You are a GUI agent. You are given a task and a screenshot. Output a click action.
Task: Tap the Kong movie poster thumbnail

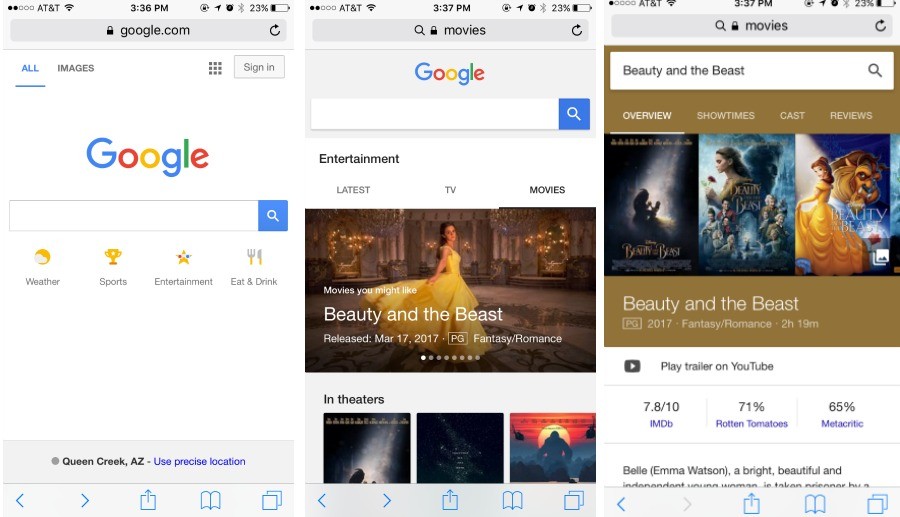[552, 448]
